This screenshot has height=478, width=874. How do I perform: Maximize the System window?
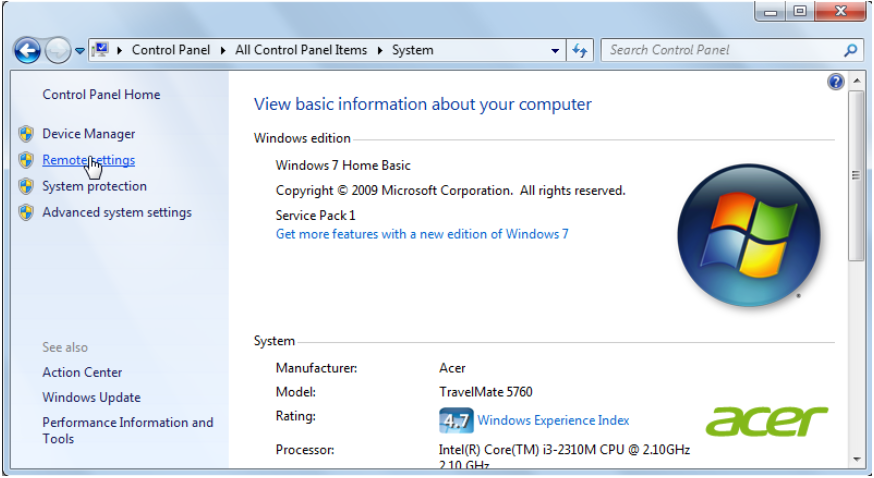[x=800, y=11]
